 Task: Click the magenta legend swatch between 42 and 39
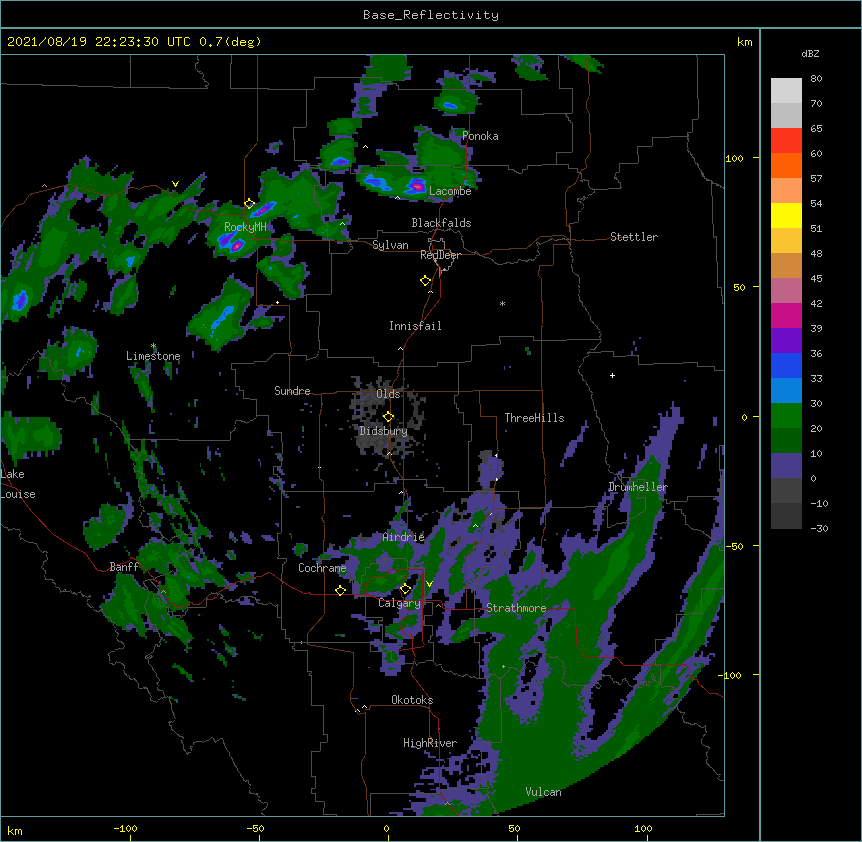tap(786, 315)
